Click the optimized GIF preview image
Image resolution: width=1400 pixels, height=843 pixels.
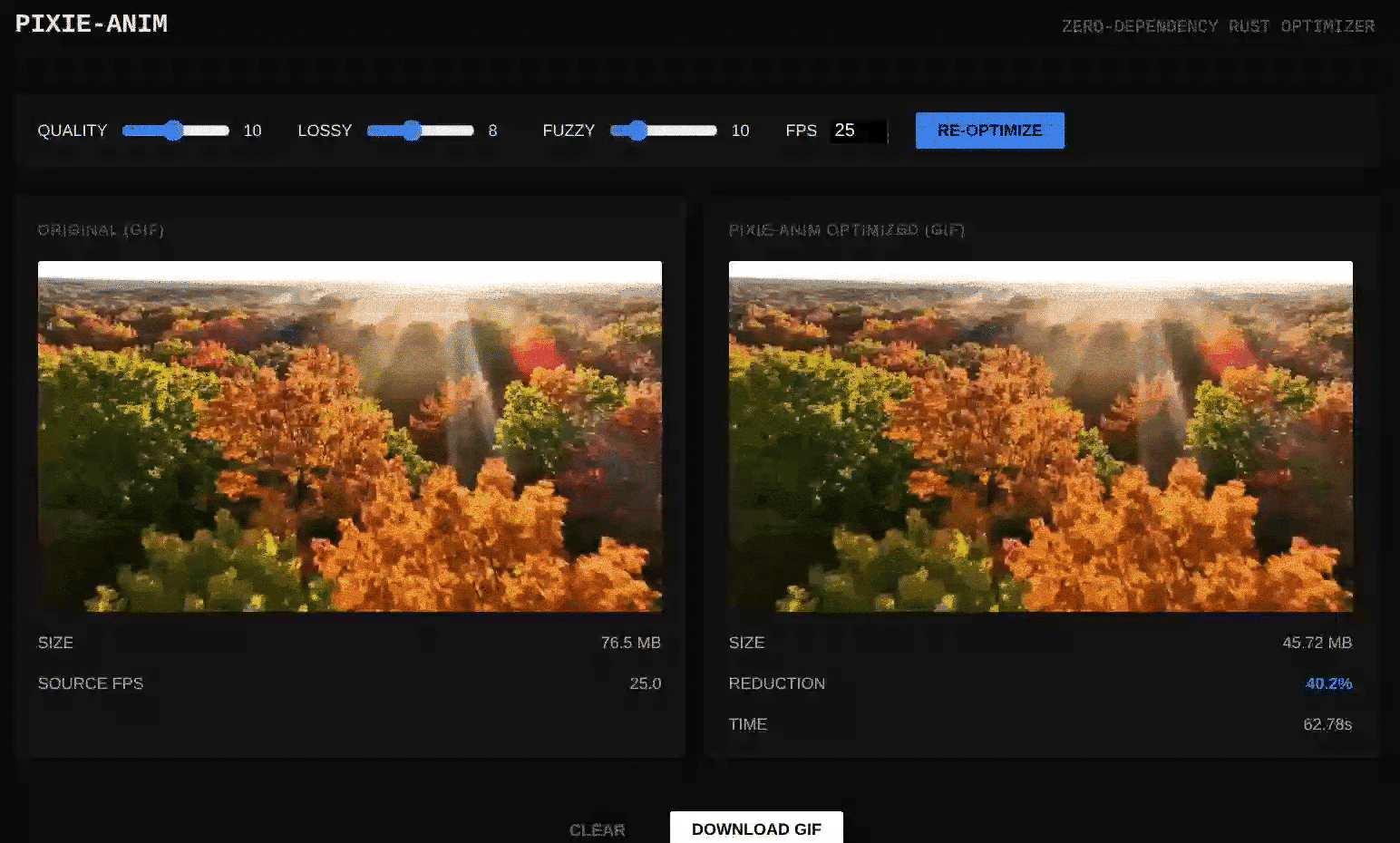pyautogui.click(x=1041, y=436)
